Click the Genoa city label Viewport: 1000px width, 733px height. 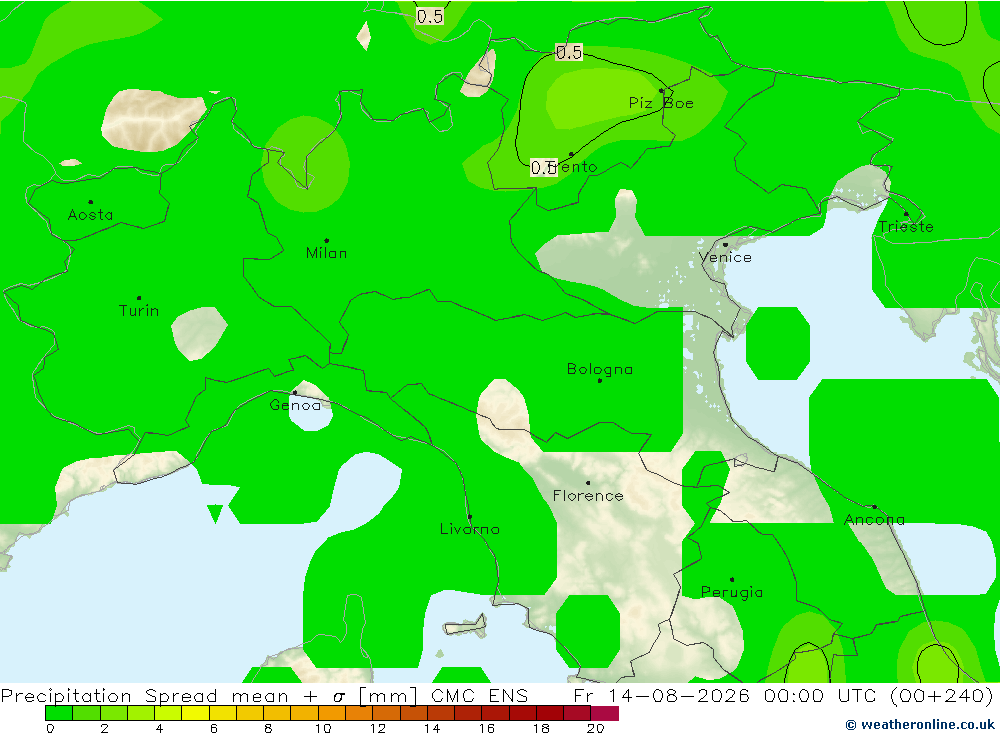pyautogui.click(x=295, y=405)
